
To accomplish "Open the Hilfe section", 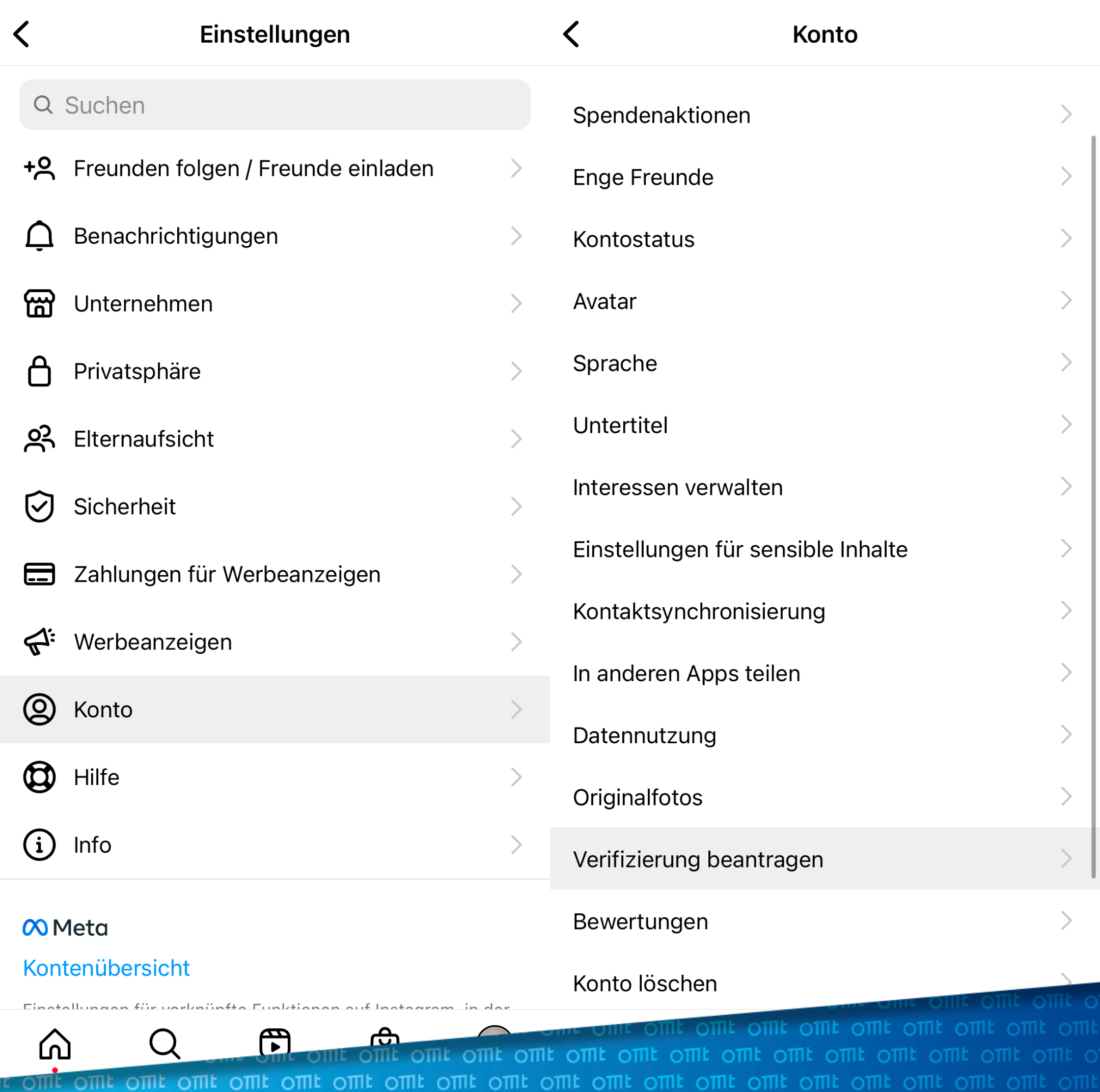I will coord(275,776).
